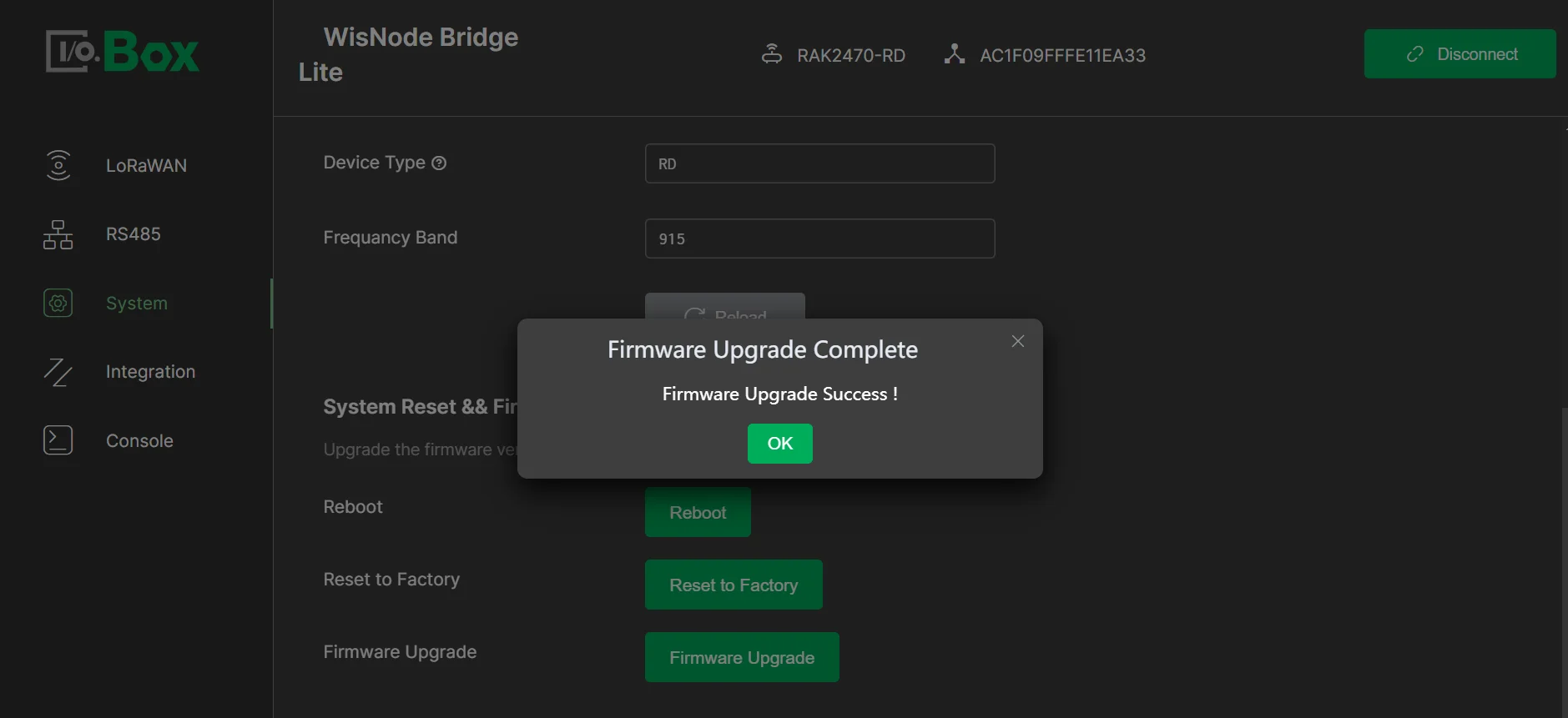Click the node icon beside AC1F09FFFE11EA33
Screen dimensions: 1568x718
955,54
